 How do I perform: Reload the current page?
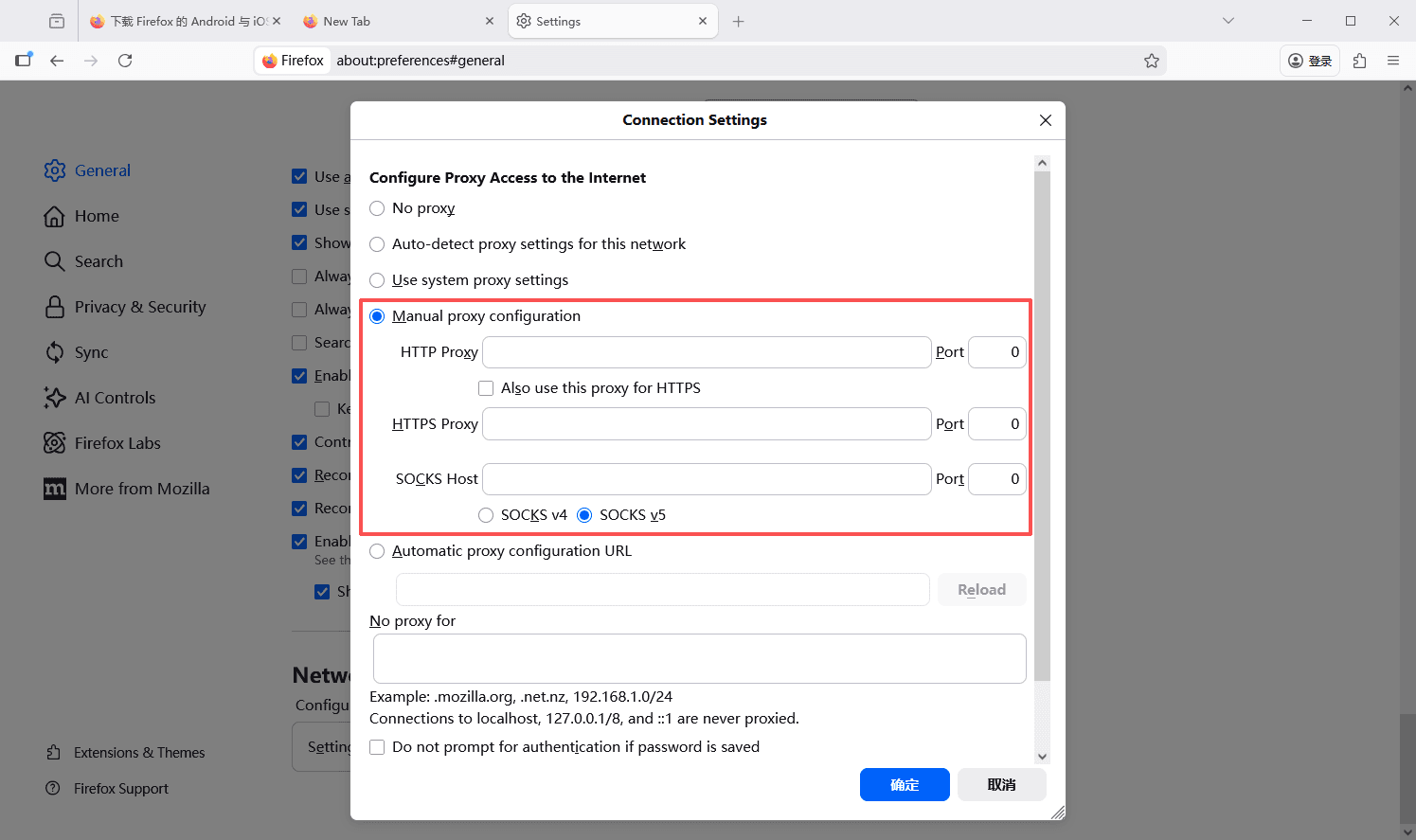(x=125, y=60)
